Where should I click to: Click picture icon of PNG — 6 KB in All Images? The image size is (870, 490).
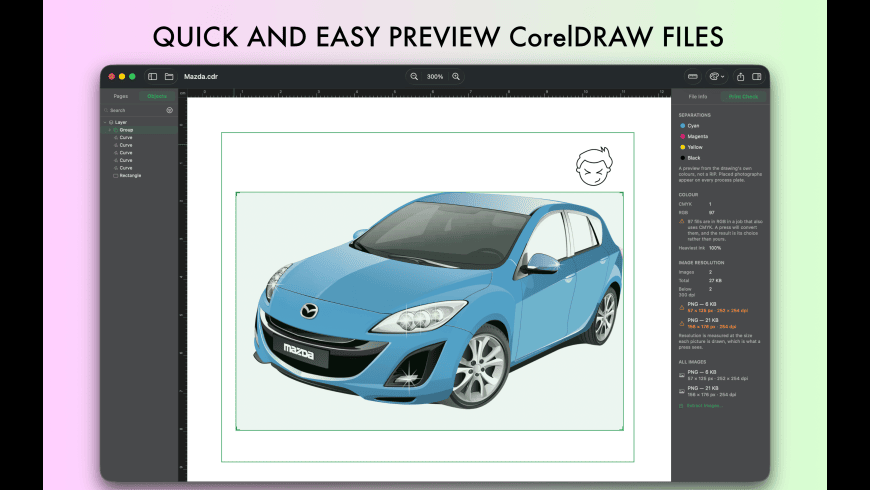pyautogui.click(x=682, y=375)
